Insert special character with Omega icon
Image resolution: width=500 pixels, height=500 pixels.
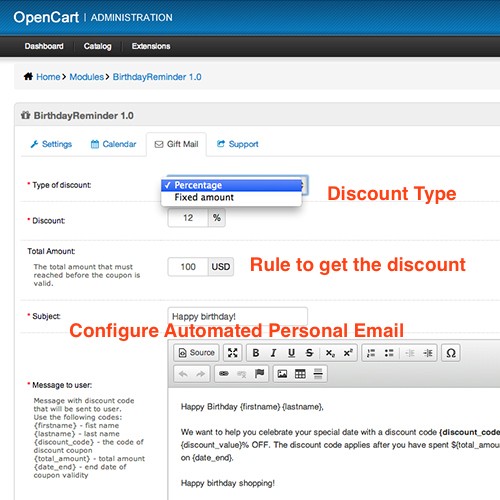(x=451, y=353)
